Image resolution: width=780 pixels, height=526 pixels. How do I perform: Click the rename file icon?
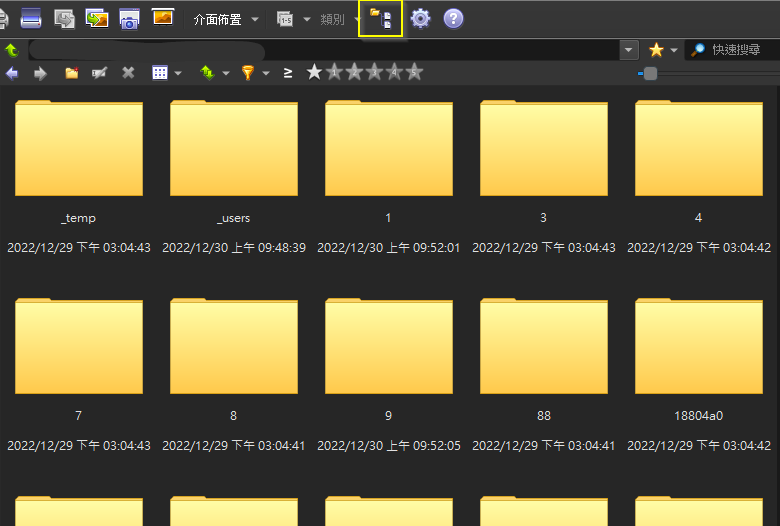(x=99, y=73)
